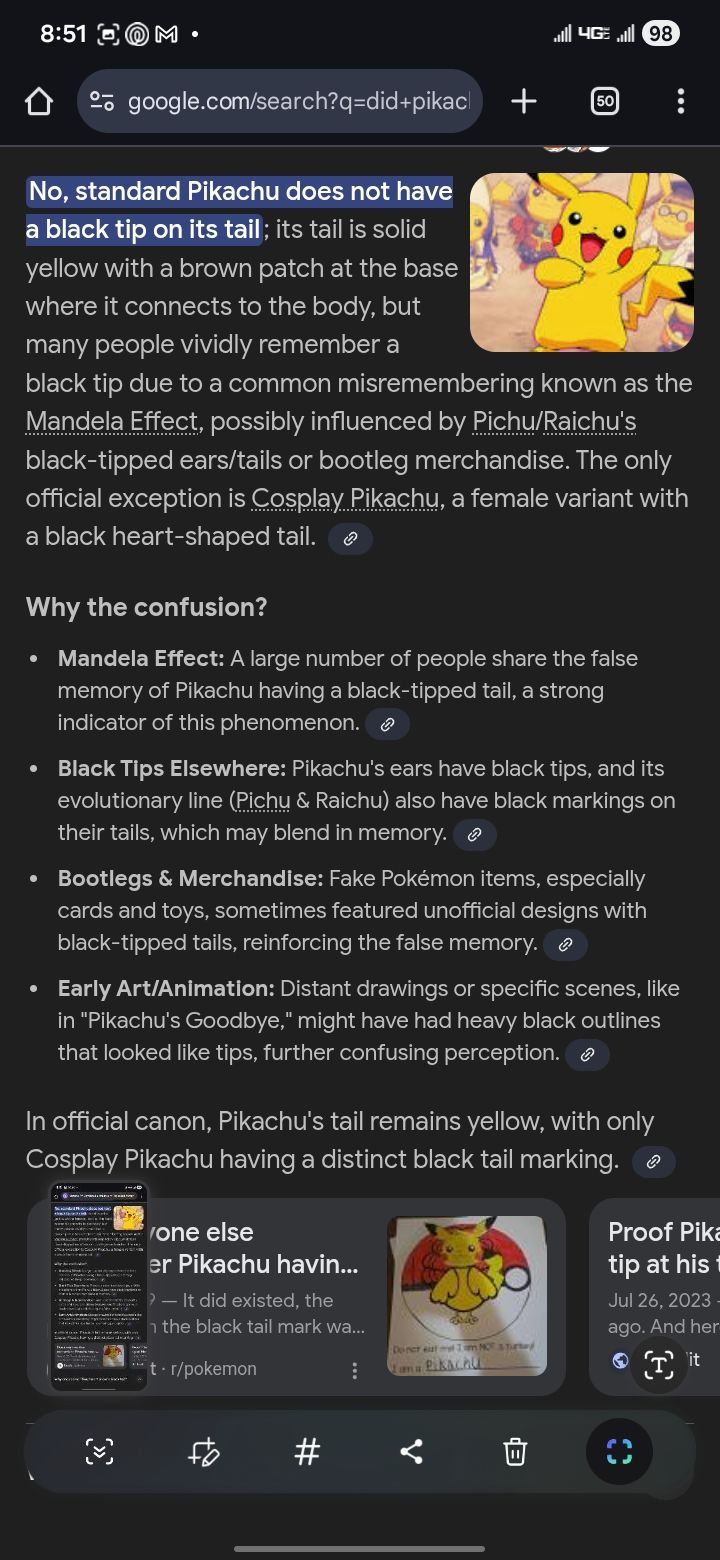The height and width of the screenshot is (1560, 720).
Task: Share the screenshot
Action: [411, 1451]
